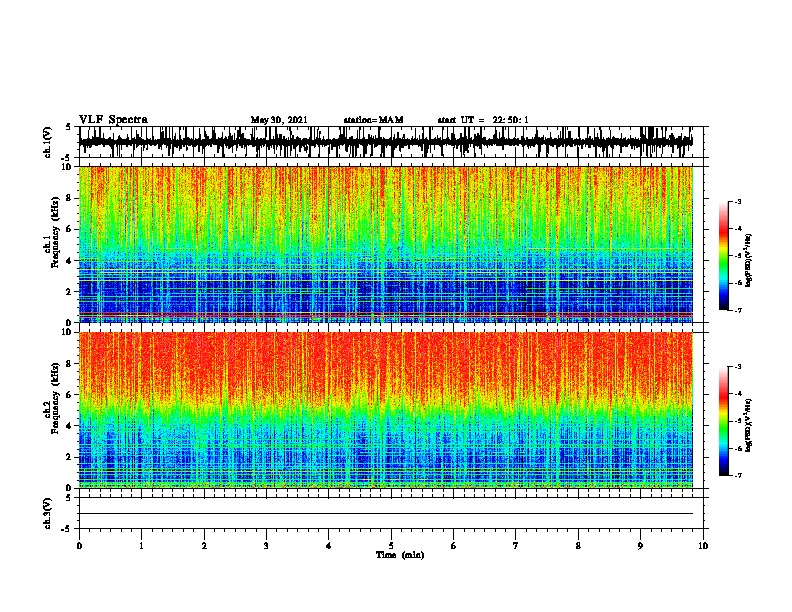Click the ch.2 spectrogram panel

386,410
